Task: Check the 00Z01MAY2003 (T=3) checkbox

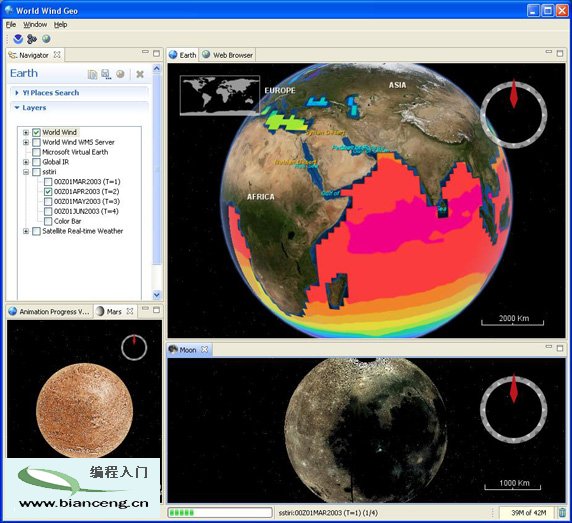Action: click(48, 201)
